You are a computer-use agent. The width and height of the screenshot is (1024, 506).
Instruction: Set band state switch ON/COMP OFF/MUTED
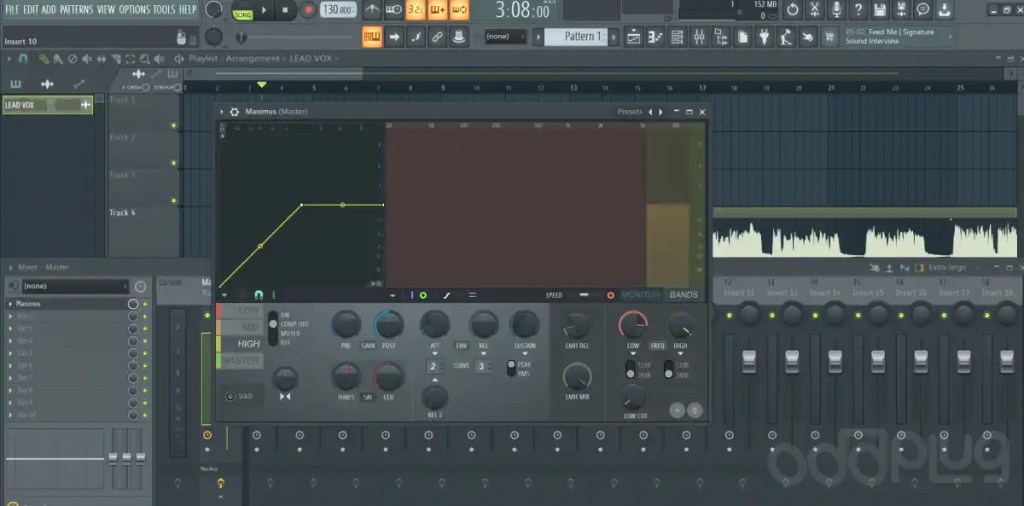pos(272,328)
